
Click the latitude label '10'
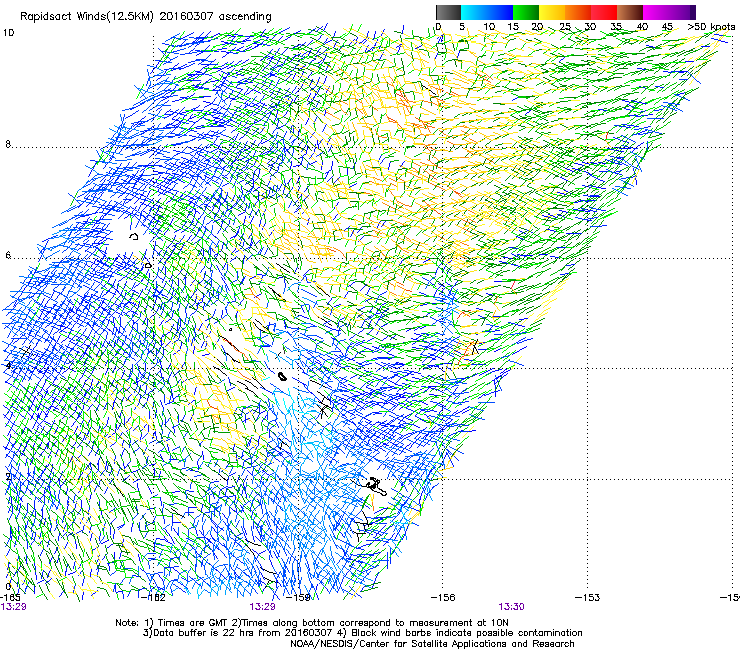pos(8,33)
